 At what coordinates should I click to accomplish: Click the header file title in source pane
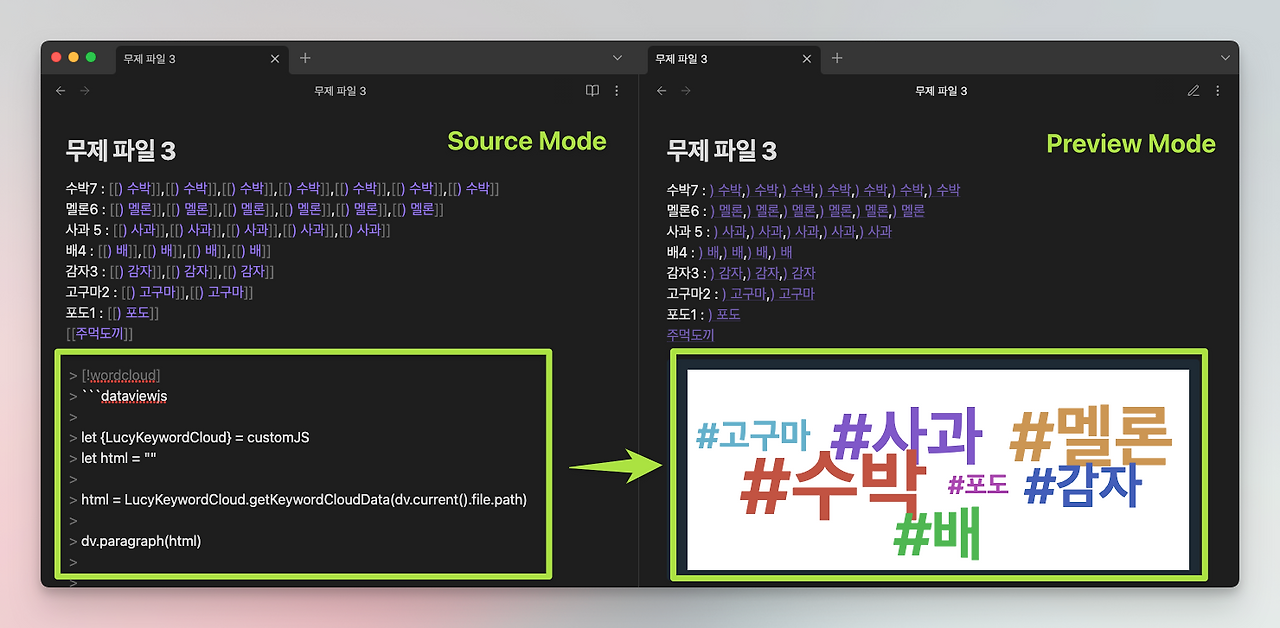click(x=340, y=91)
